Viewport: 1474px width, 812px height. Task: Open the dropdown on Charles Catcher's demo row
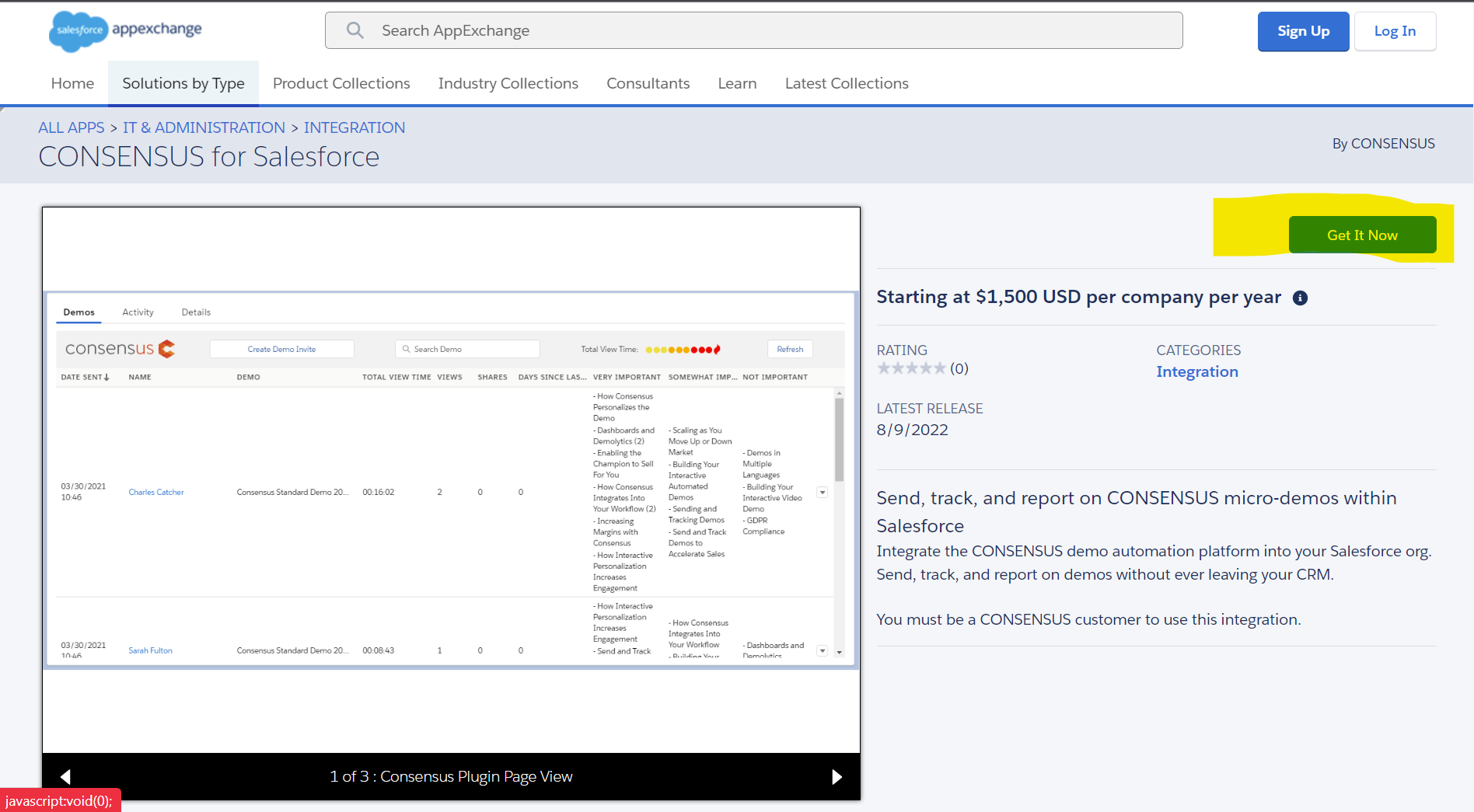[822, 492]
